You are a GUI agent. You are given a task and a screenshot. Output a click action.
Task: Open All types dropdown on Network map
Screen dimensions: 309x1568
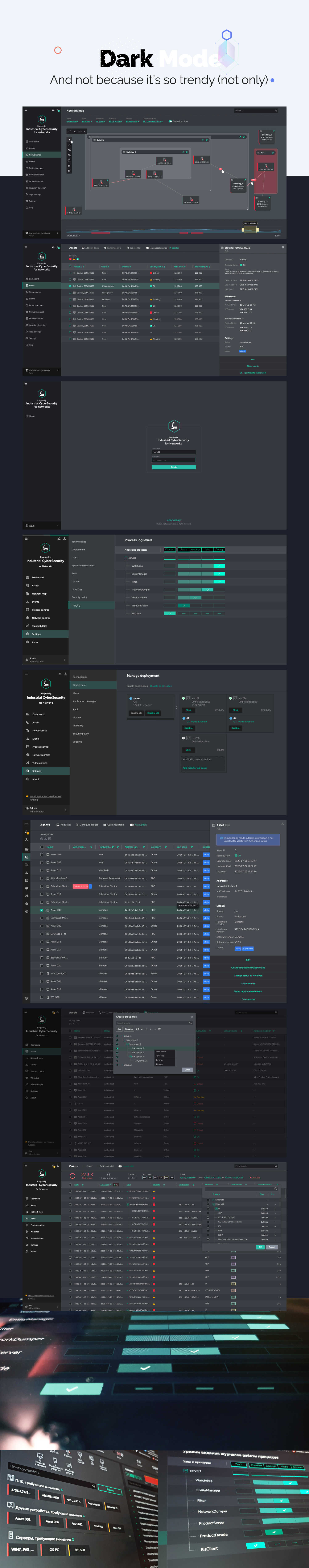click(x=100, y=122)
